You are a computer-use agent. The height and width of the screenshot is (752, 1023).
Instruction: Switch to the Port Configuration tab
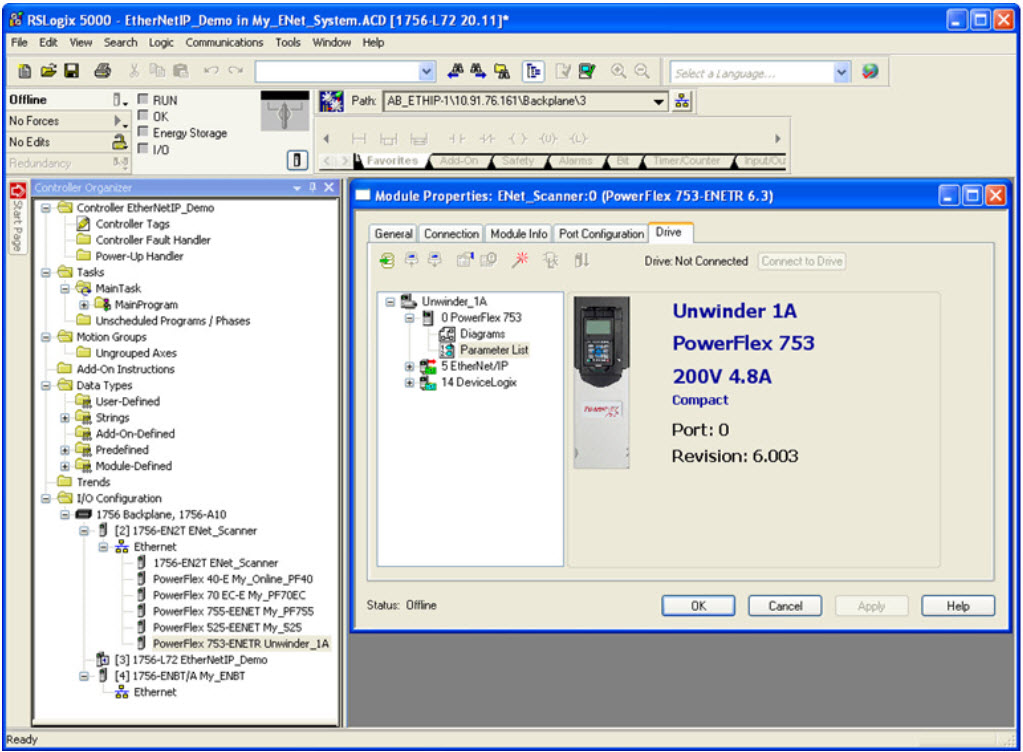601,233
